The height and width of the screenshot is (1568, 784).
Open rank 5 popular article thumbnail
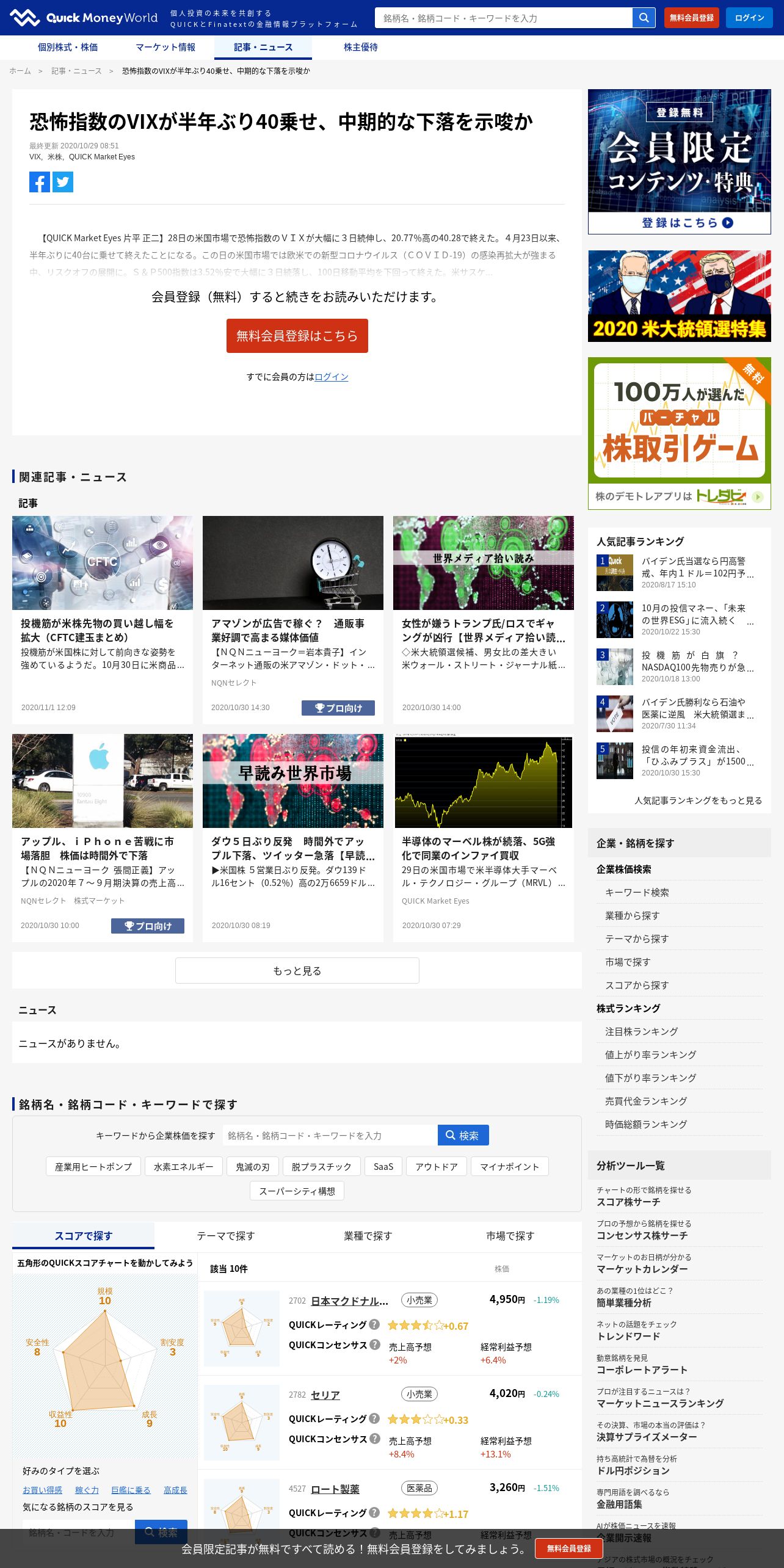[615, 760]
